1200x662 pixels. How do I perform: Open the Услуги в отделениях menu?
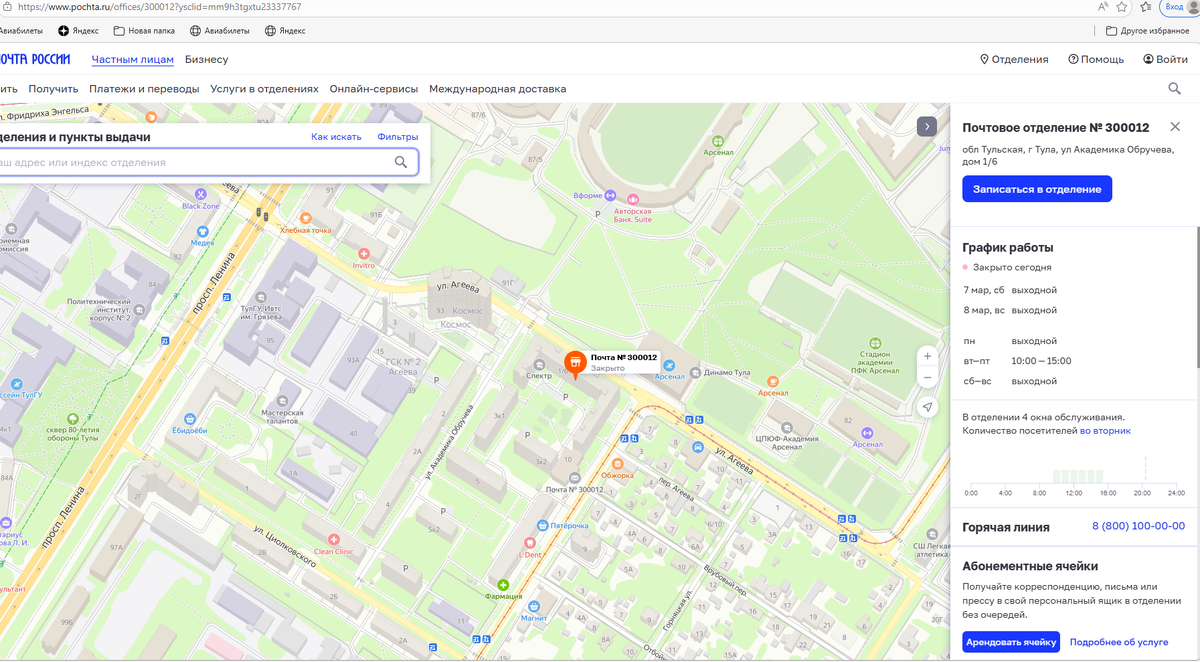click(x=264, y=89)
